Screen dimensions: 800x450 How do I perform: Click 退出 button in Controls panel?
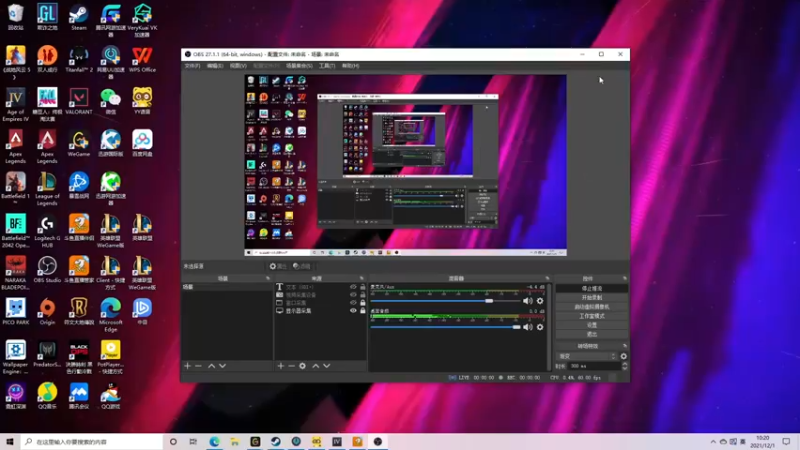click(592, 334)
